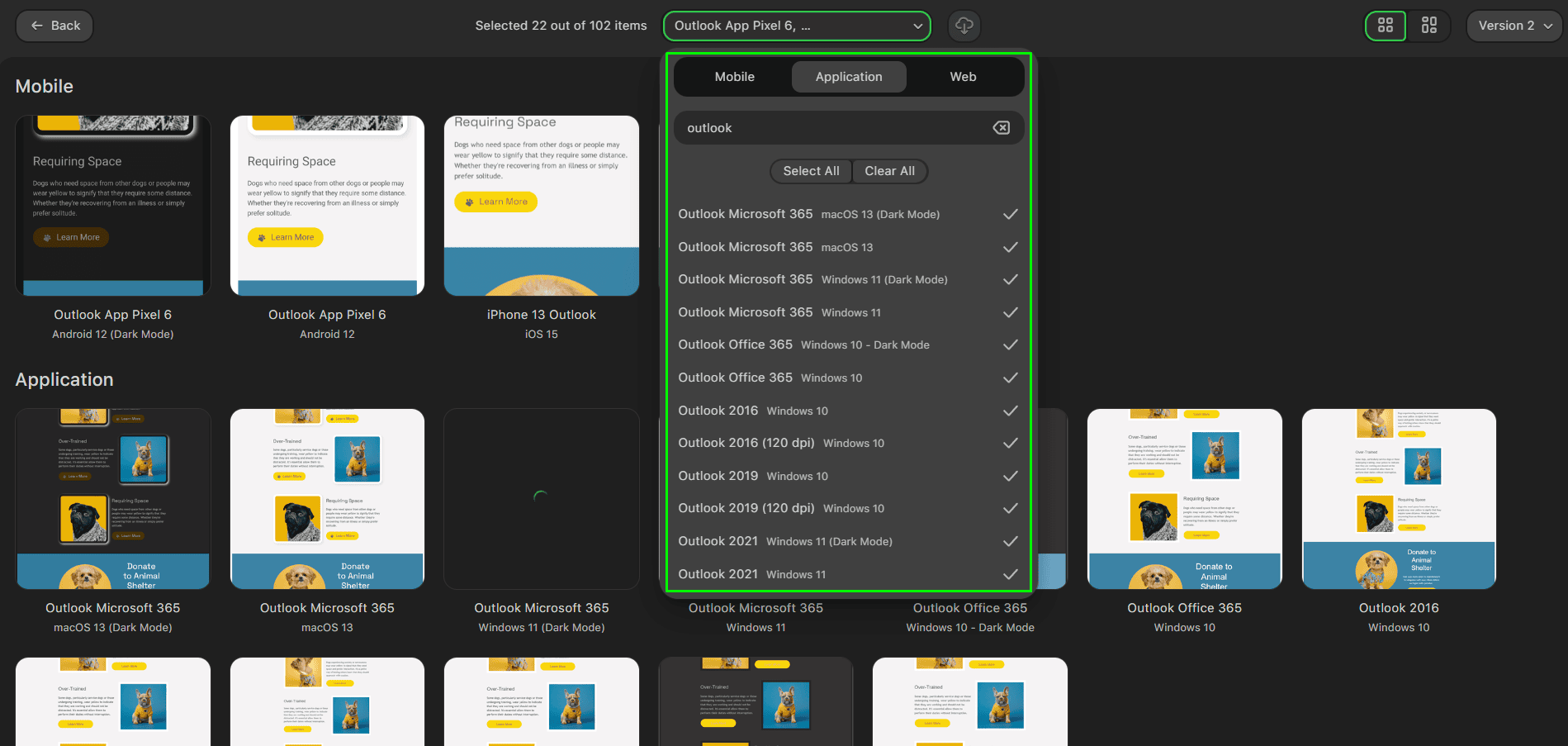Screen dimensions: 1568x746
Task: Switch to the mixed grid layout icon
Action: pyautogui.click(x=1428, y=26)
